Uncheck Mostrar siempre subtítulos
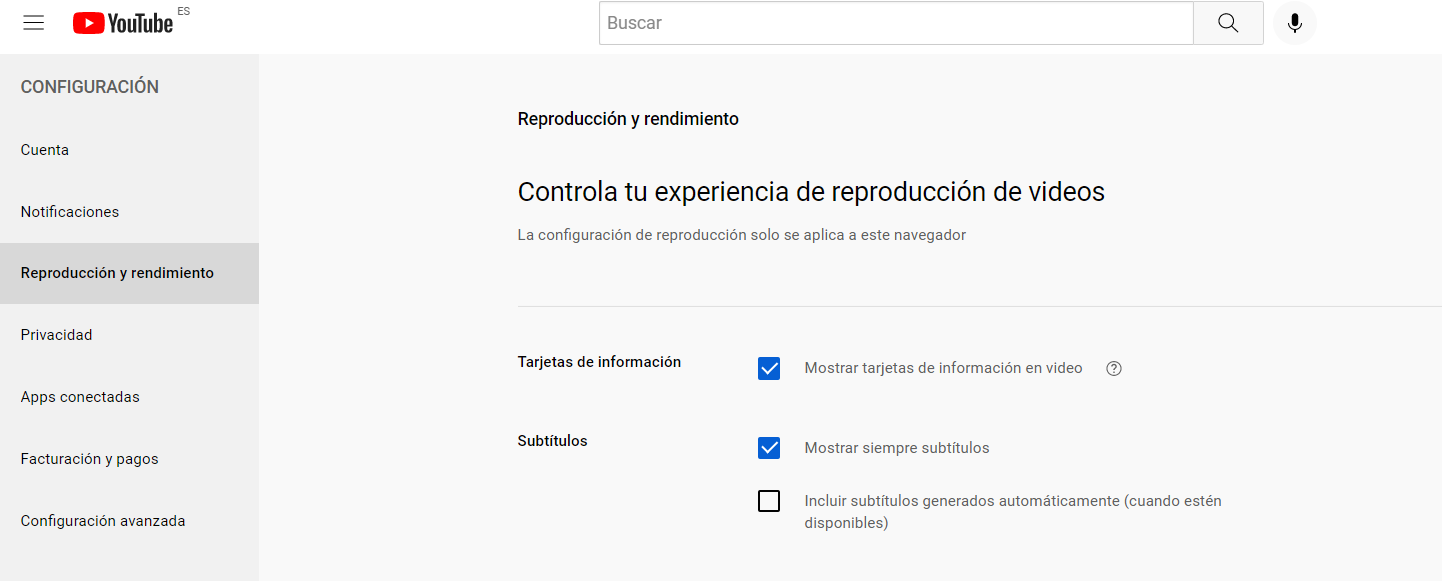Screen dimensions: 1442x581 click(x=769, y=448)
